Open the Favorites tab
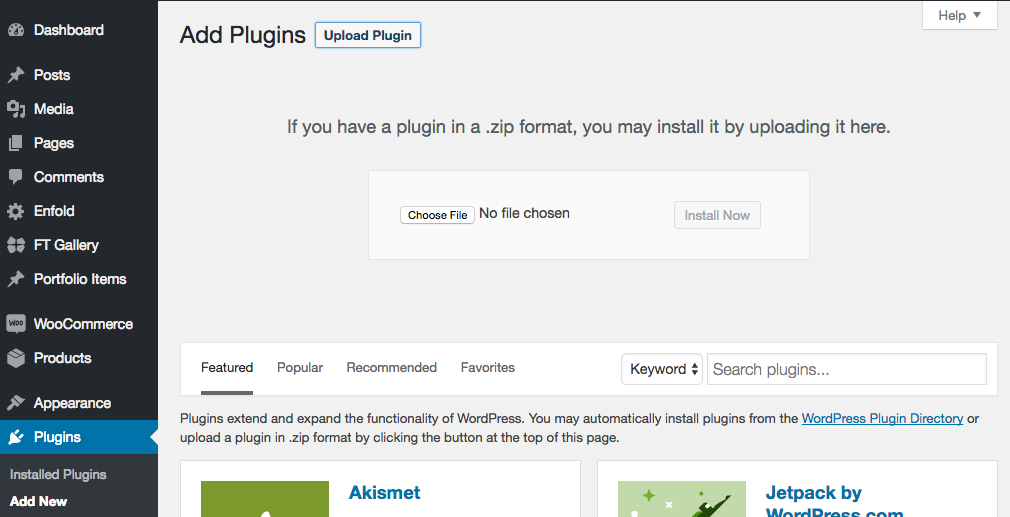 tap(488, 368)
